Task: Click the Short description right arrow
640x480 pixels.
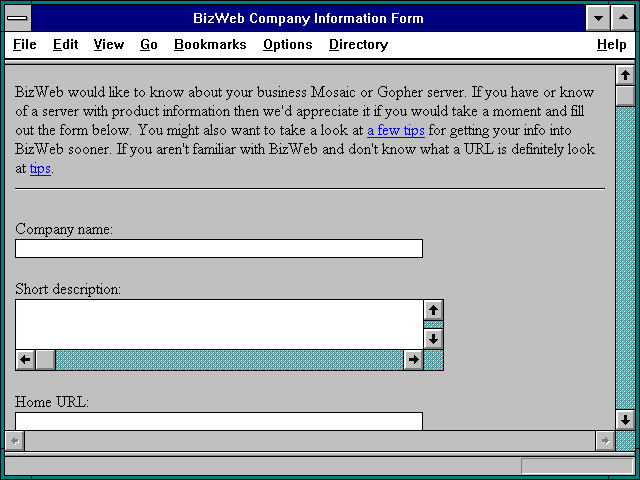Action: (413, 360)
